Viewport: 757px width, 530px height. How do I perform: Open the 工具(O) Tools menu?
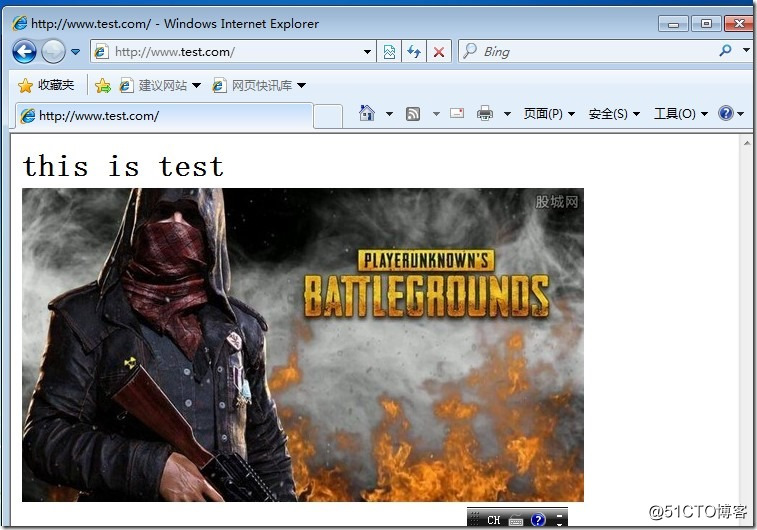[x=681, y=114]
